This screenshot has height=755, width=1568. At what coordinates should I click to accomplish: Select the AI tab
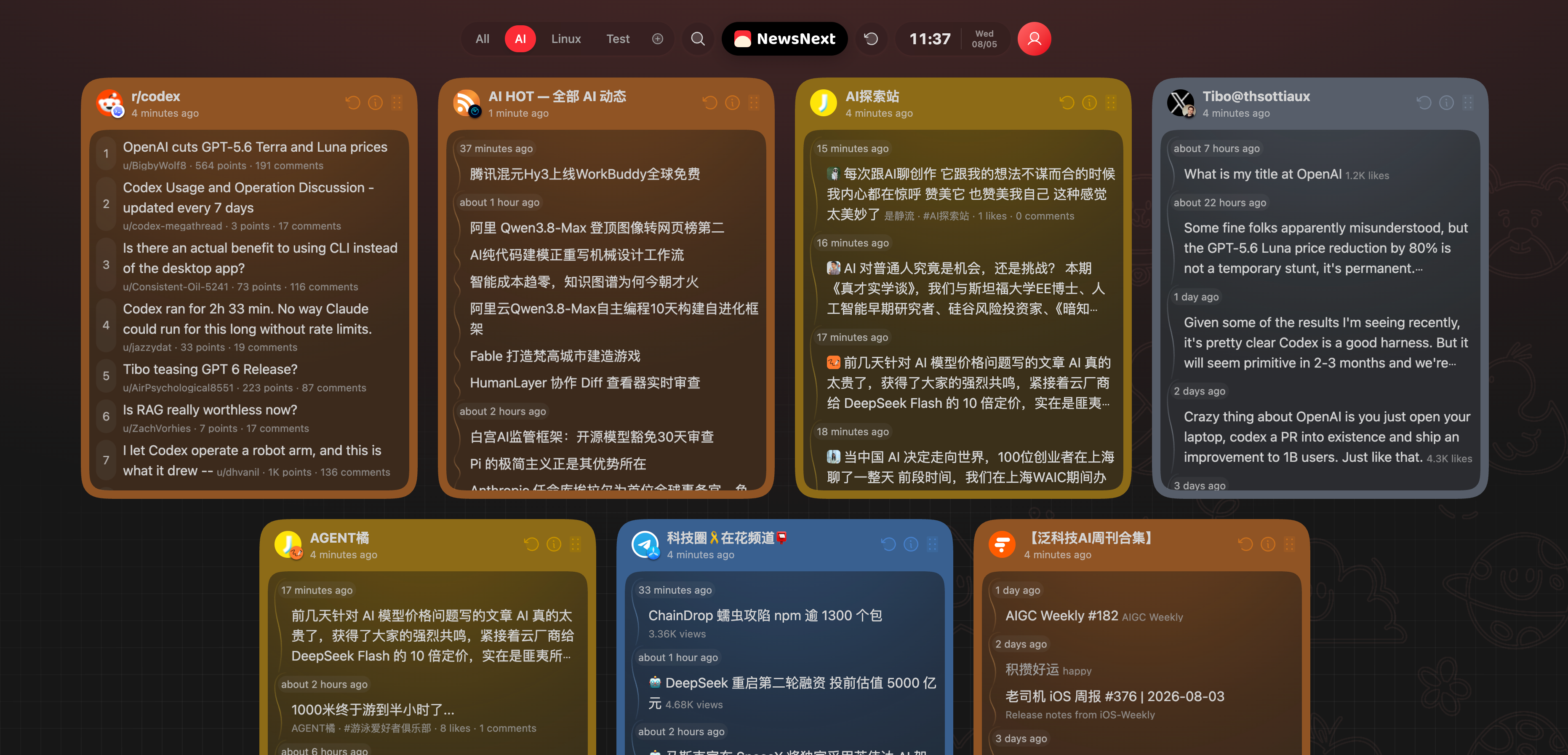pos(520,39)
